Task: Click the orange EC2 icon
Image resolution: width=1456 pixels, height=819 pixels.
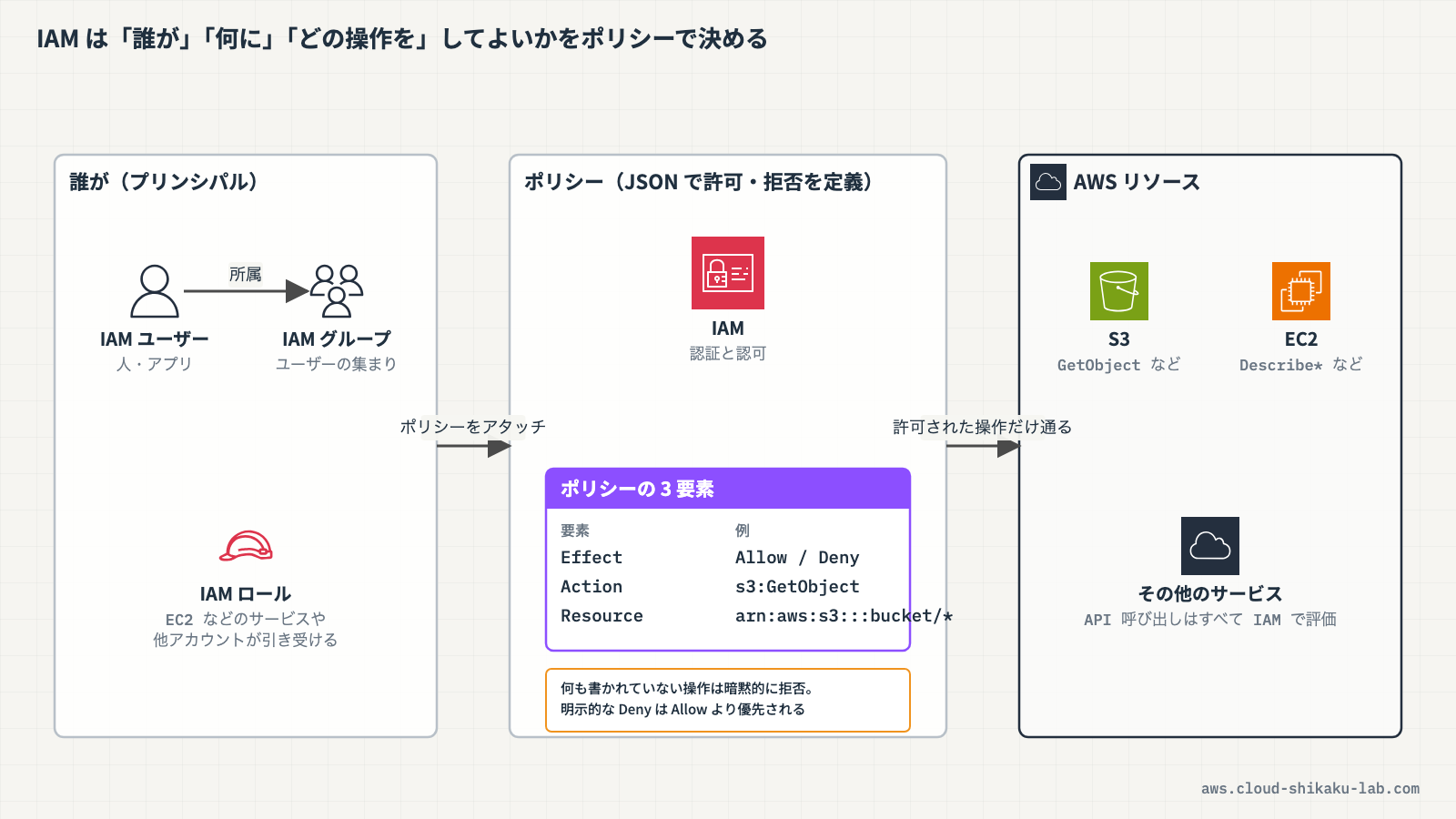Action: point(1301,291)
